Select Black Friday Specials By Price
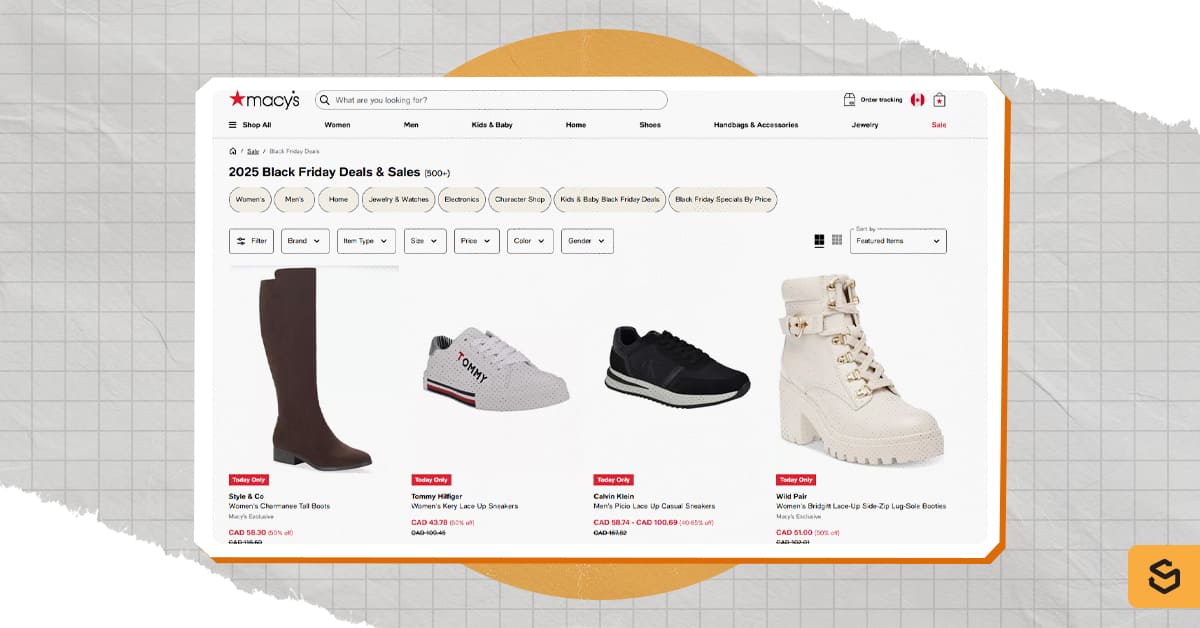Viewport: 1200px width, 628px height. pos(723,199)
